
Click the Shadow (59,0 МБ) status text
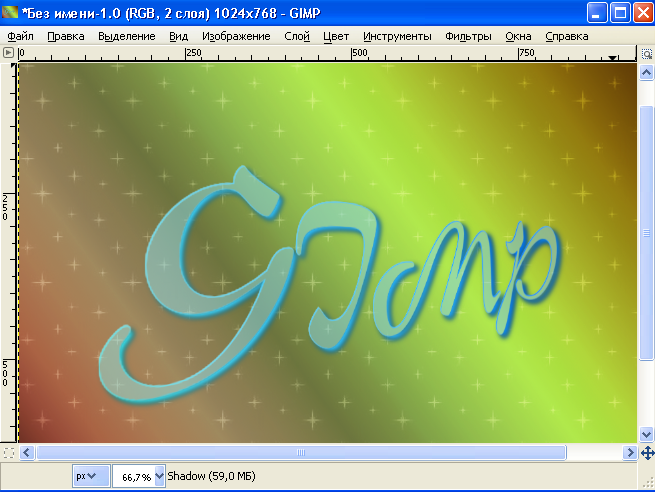[x=211, y=476]
